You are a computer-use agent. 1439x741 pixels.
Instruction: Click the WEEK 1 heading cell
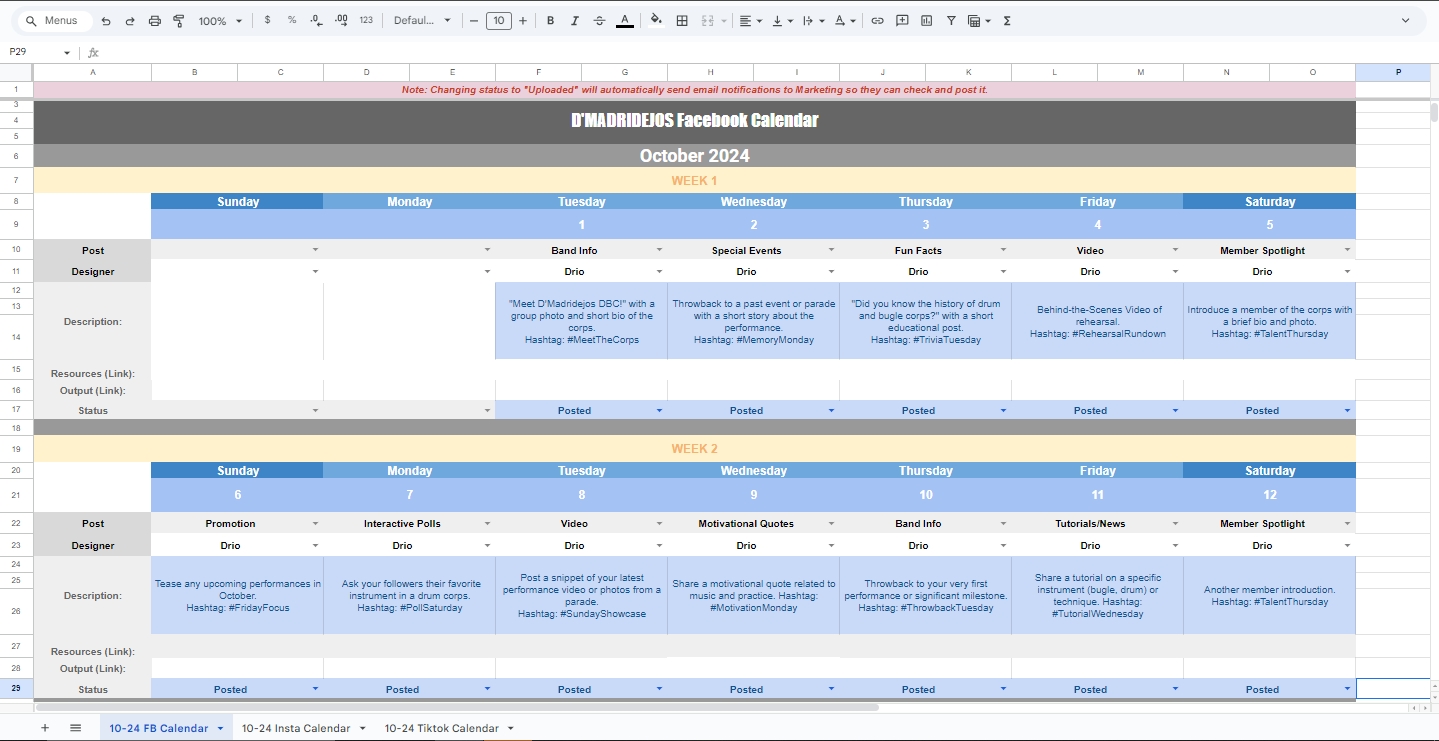pos(694,181)
